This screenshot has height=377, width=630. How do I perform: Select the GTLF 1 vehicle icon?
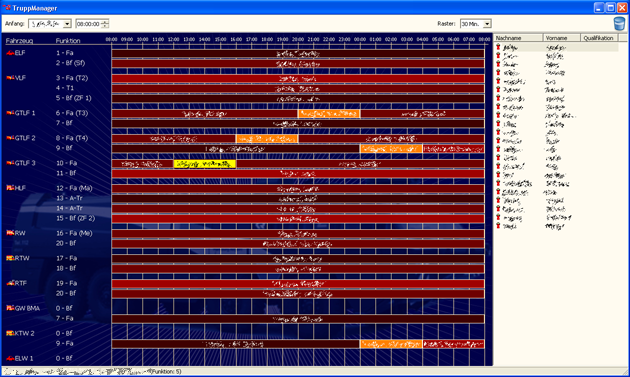pos(10,113)
